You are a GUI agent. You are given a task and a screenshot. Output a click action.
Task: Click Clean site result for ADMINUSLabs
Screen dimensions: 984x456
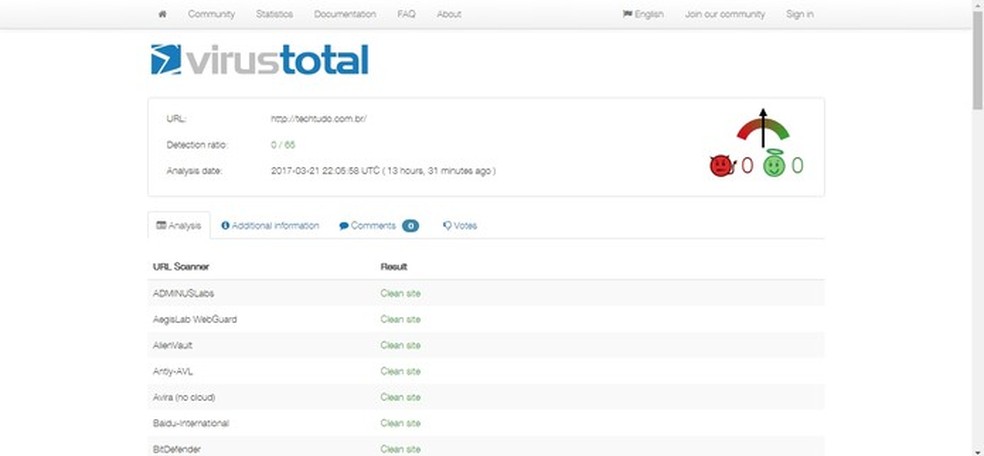(400, 293)
